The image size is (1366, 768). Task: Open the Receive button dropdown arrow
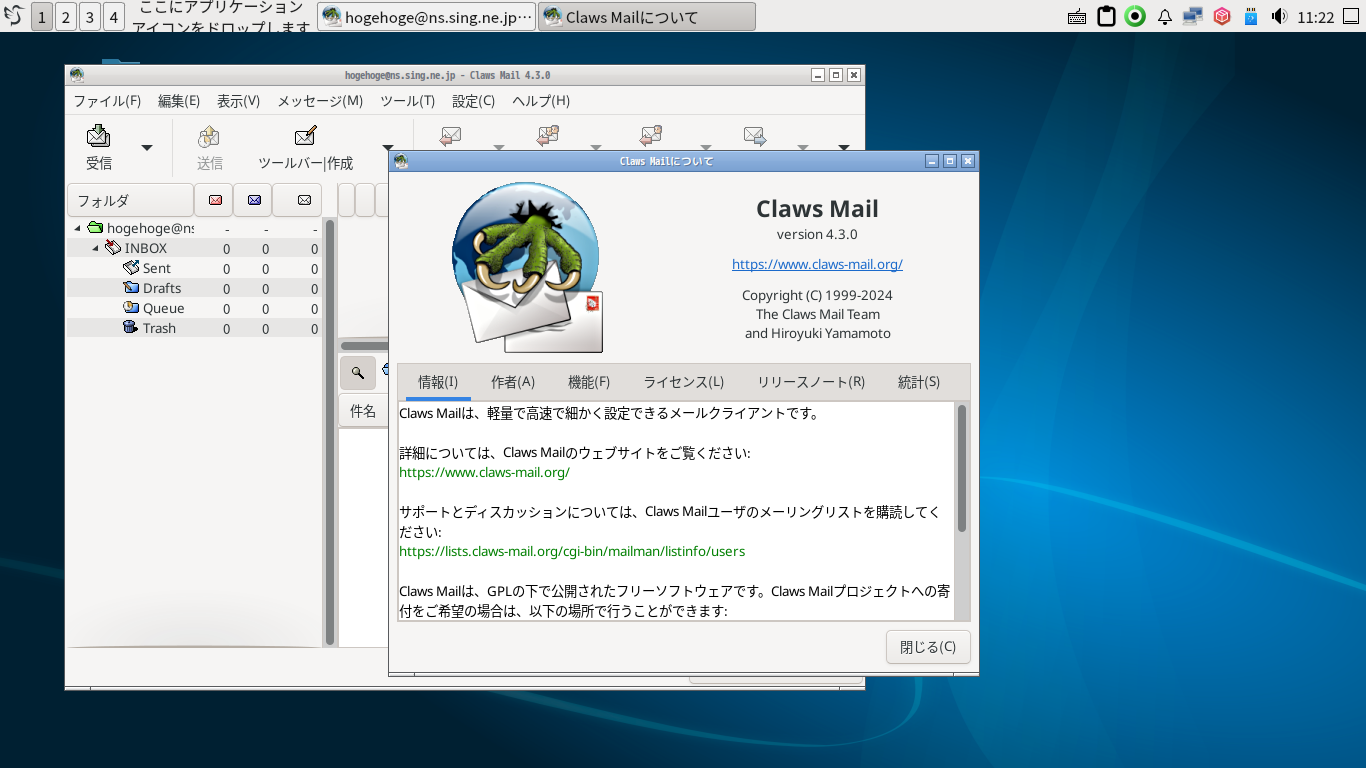click(146, 146)
